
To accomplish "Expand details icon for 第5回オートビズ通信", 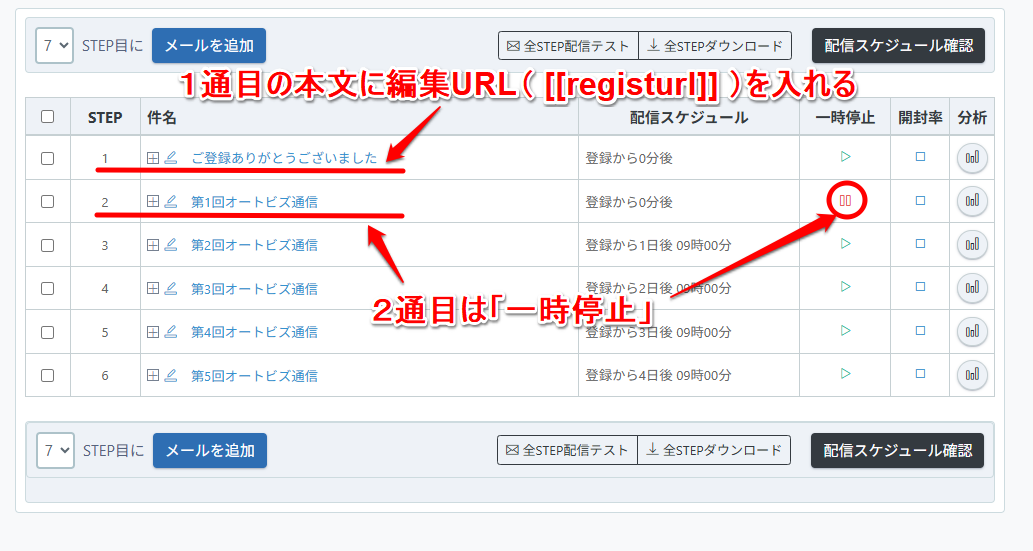I will pos(153,375).
